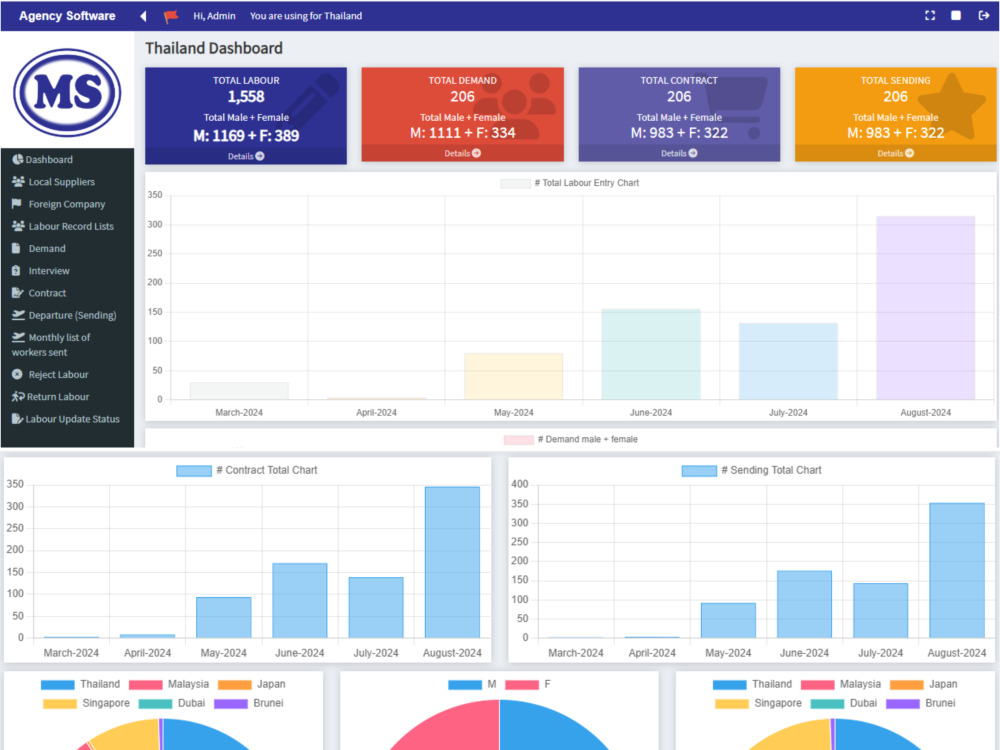The height and width of the screenshot is (750, 1000).
Task: Click the Agency Software brand title
Action: [x=67, y=16]
